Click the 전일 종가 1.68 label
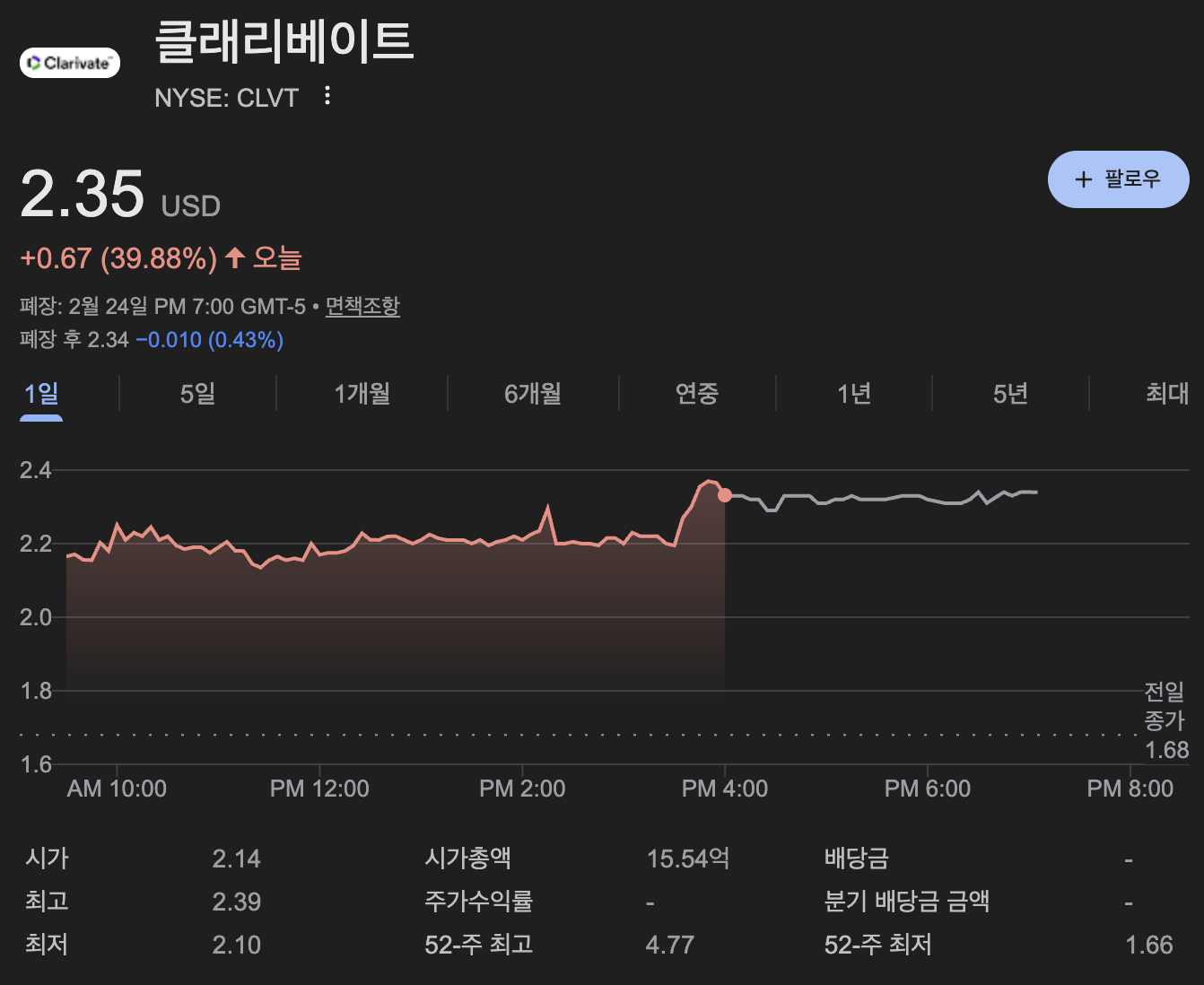Viewport: 1204px width, 985px height. pos(1165,720)
